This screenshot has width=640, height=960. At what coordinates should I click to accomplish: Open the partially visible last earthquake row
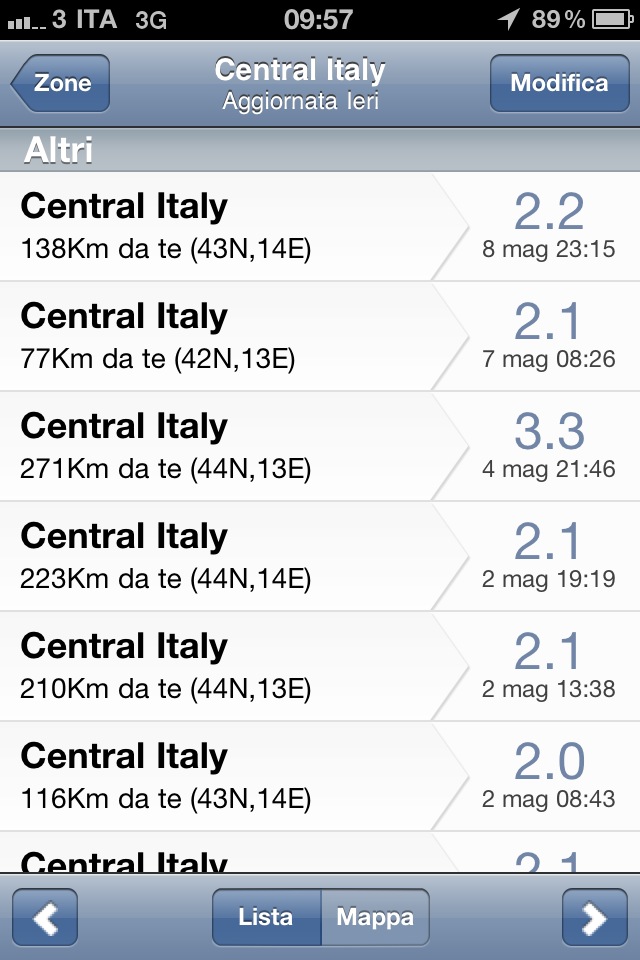coord(320,855)
